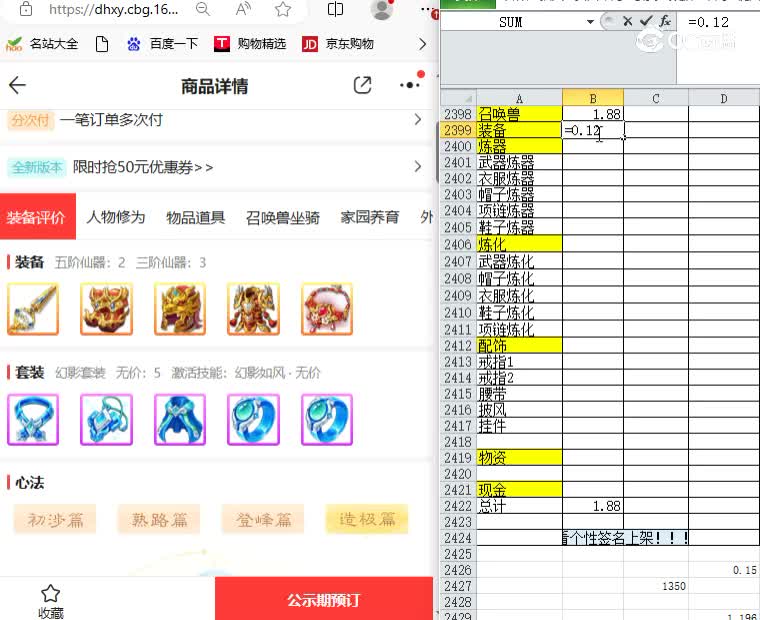Select the 初涉篇 heart-method button
This screenshot has width=760, height=620.
[x=55, y=520]
